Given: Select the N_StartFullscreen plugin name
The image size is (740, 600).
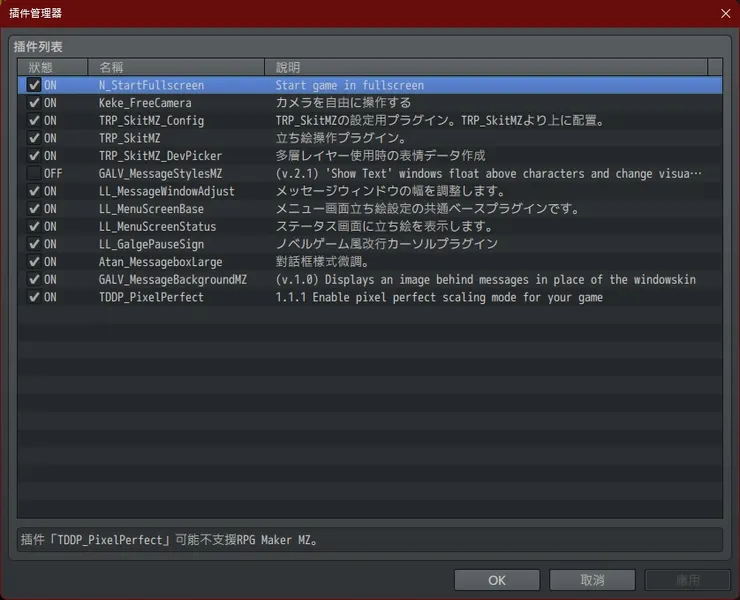Looking at the screenshot, I should click(x=151, y=85).
